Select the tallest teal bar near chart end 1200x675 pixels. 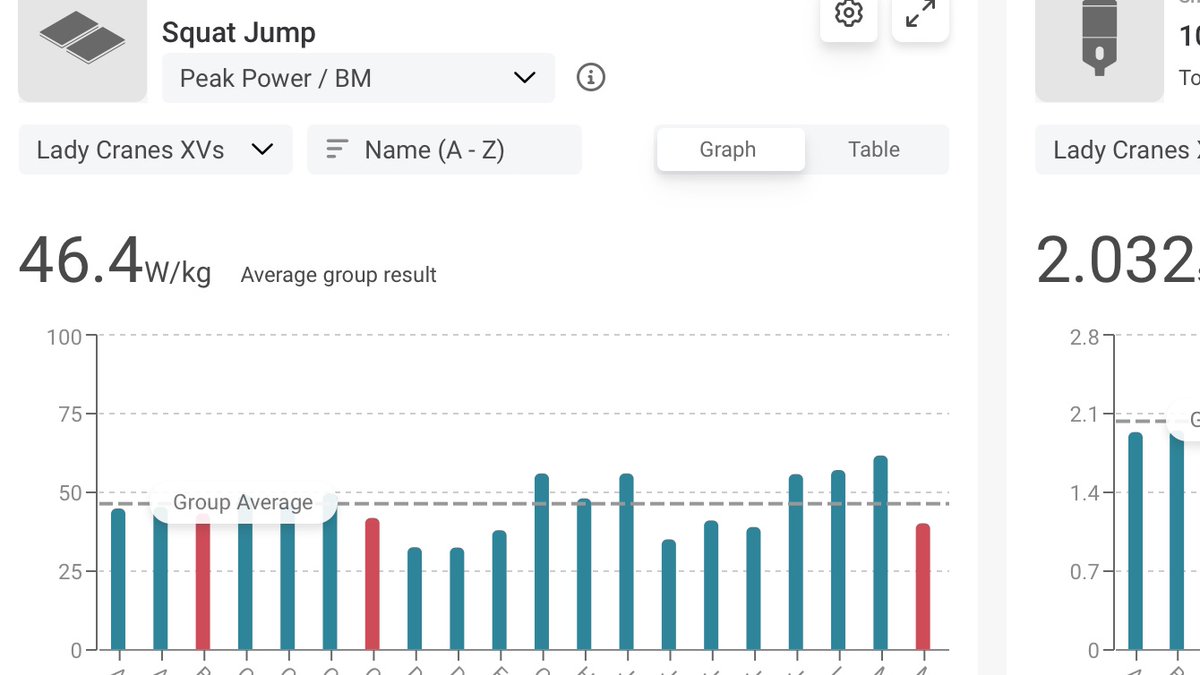pos(880,553)
